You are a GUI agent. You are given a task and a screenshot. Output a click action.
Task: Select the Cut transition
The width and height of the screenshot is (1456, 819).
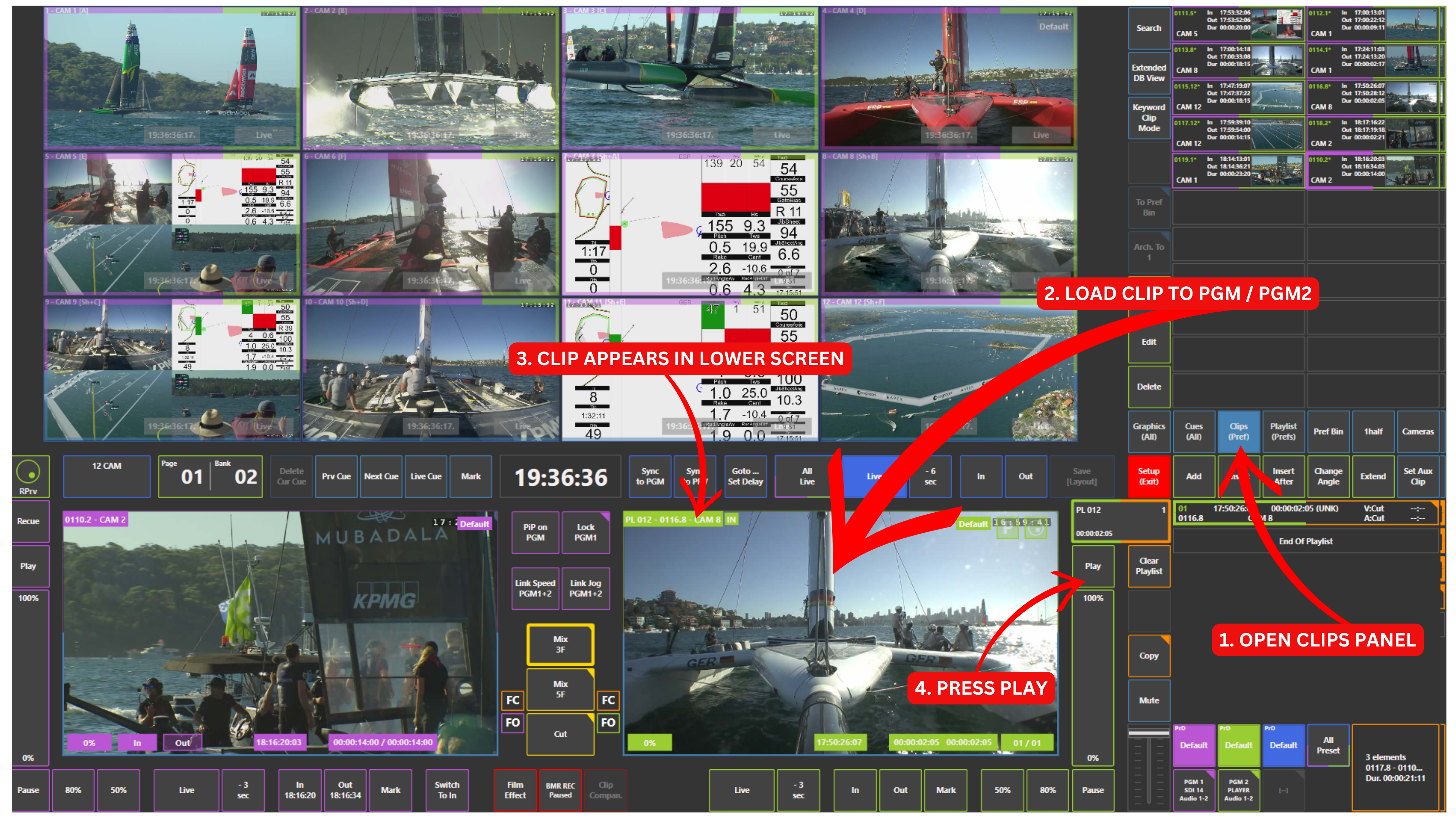(560, 734)
